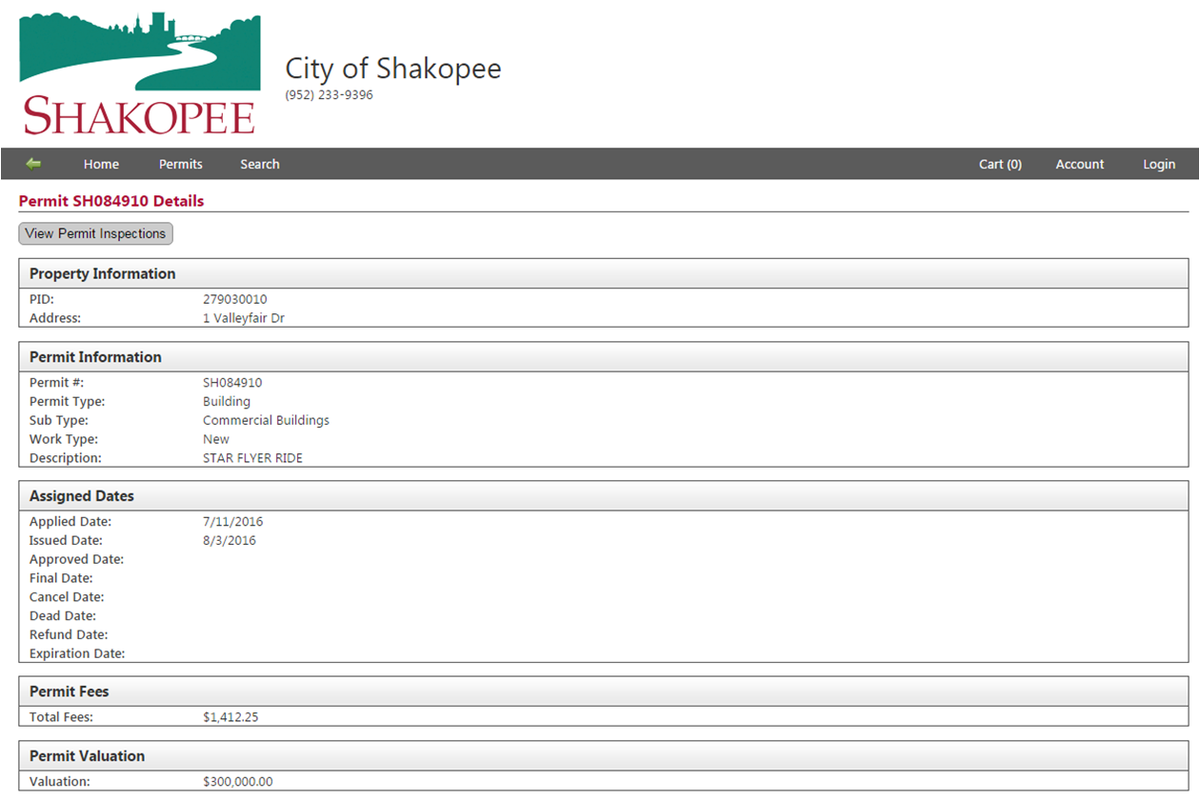Click the Login link

1159,164
